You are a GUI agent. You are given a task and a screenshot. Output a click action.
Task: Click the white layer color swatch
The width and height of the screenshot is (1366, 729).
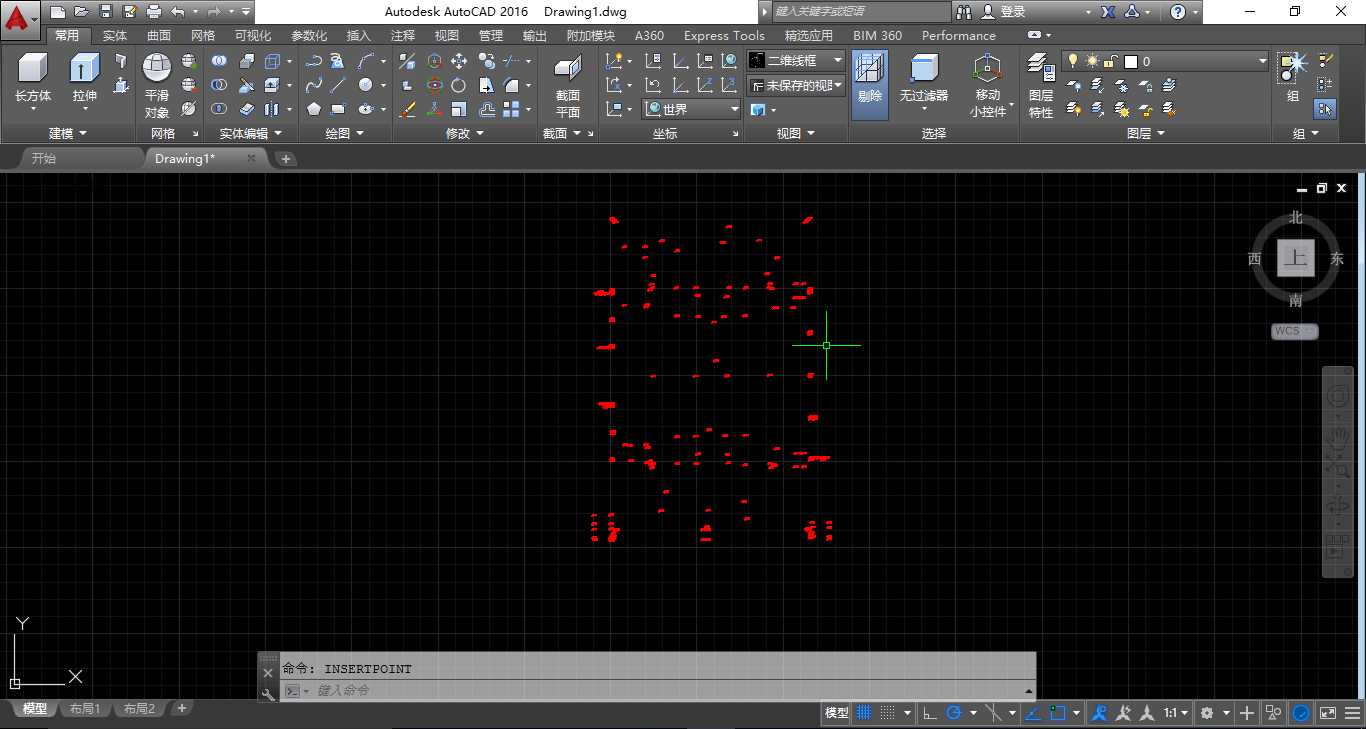(x=1131, y=61)
